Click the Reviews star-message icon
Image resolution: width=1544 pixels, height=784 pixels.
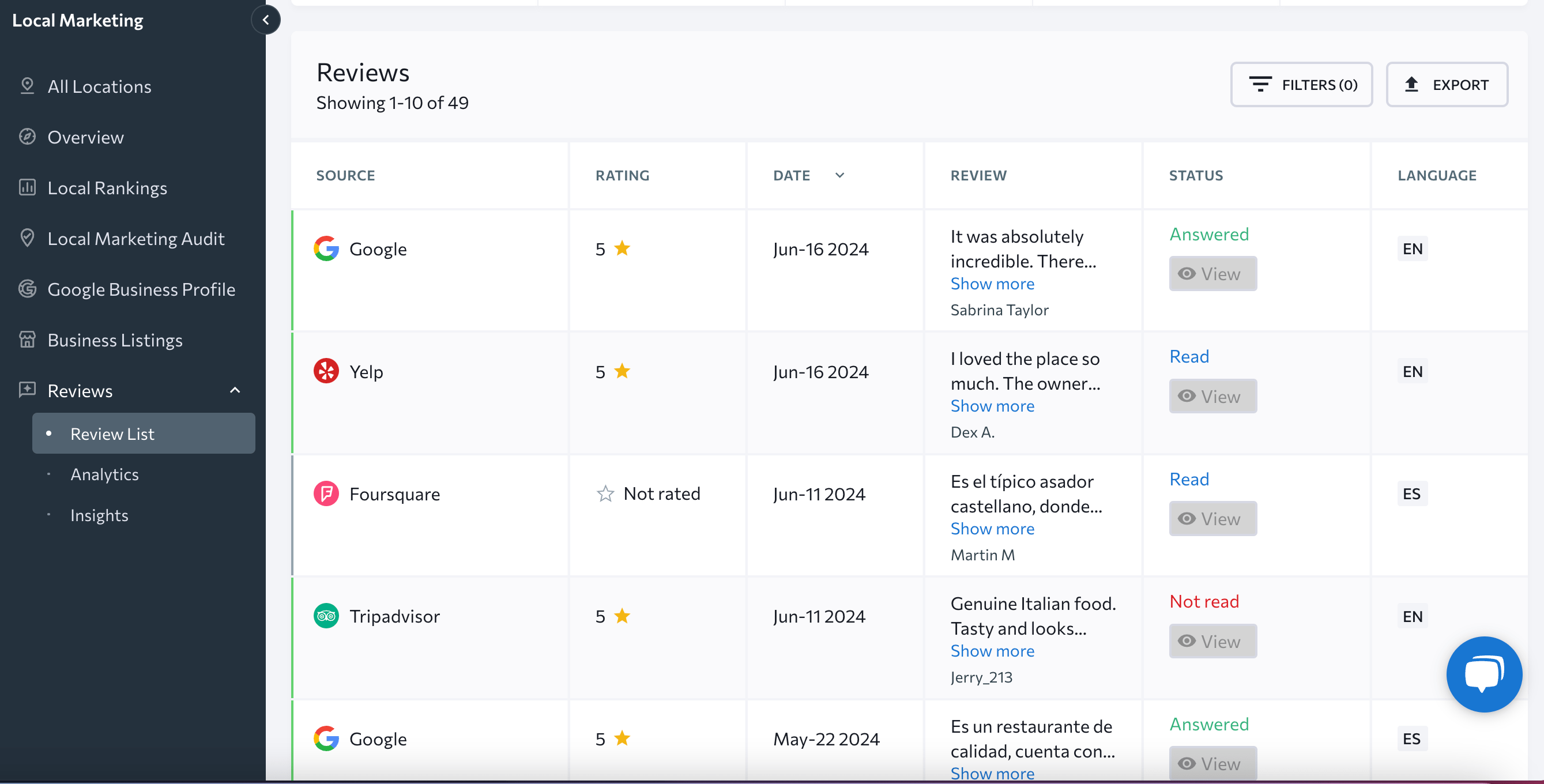[27, 390]
